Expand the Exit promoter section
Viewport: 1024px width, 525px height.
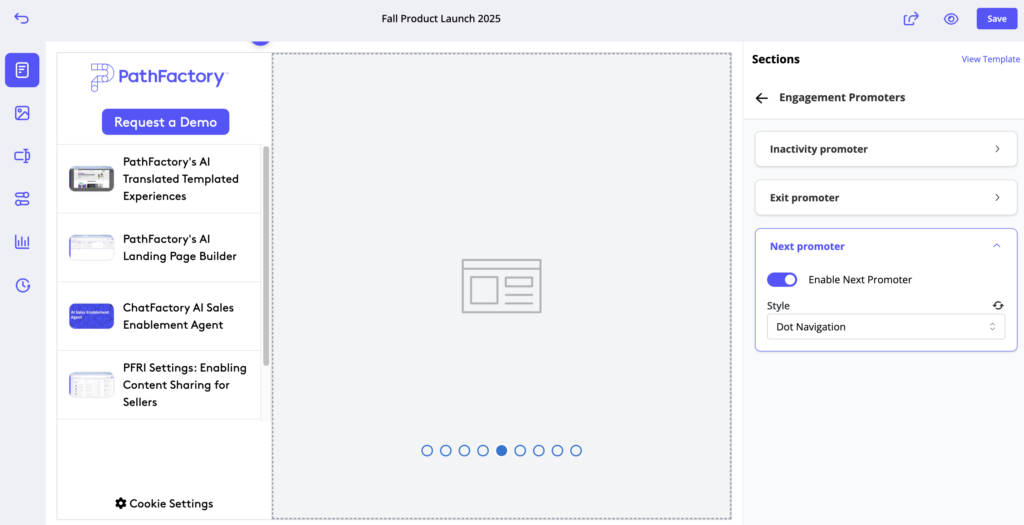[885, 198]
